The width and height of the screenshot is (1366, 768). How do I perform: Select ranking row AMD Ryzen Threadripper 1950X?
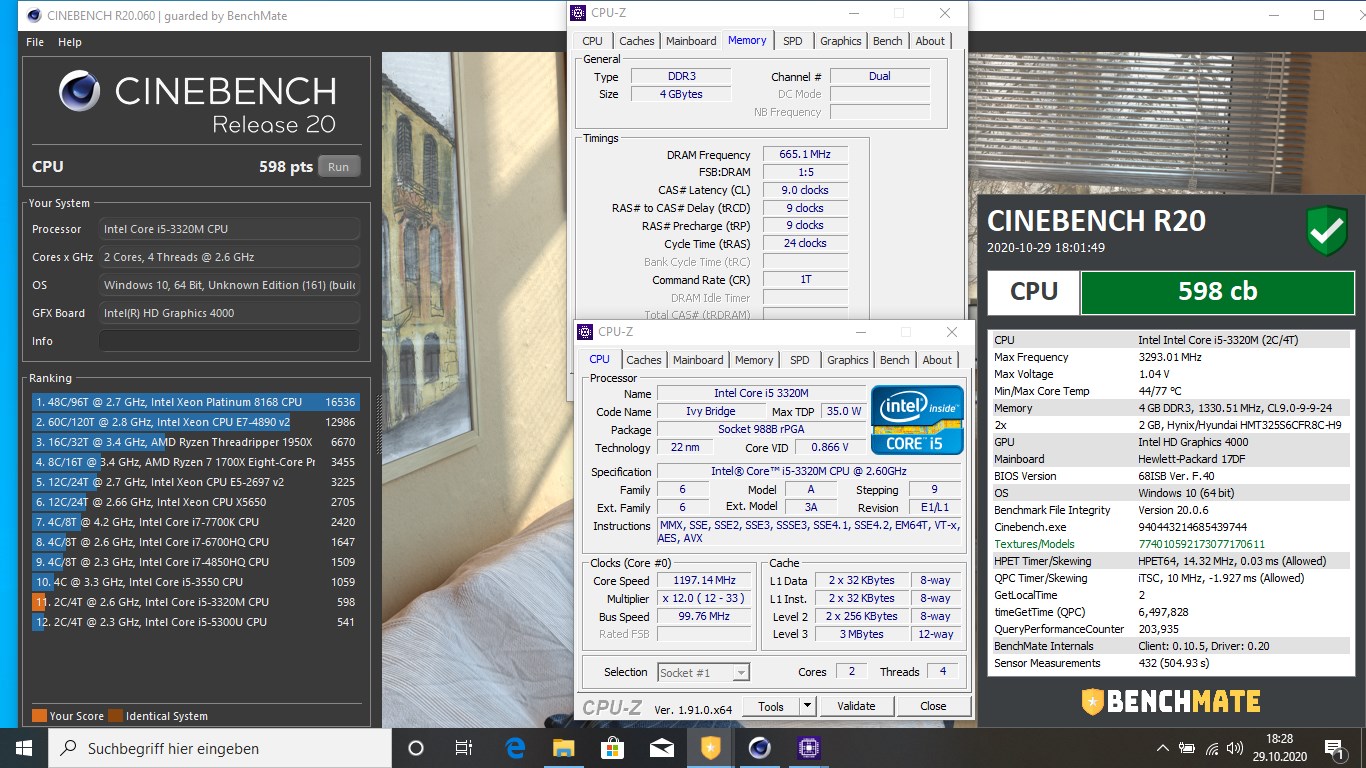(195, 442)
